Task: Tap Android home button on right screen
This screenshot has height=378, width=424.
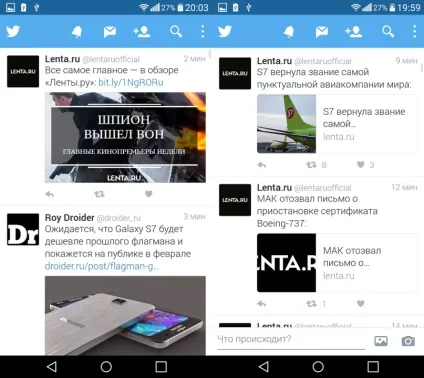Action: click(x=318, y=367)
